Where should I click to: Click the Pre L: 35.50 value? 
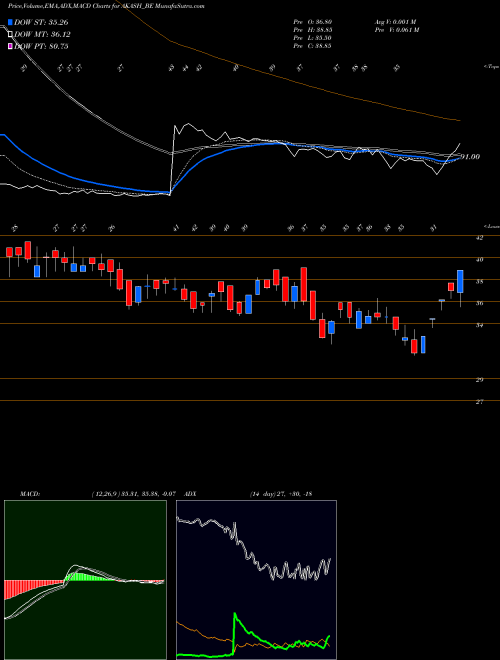313,37
